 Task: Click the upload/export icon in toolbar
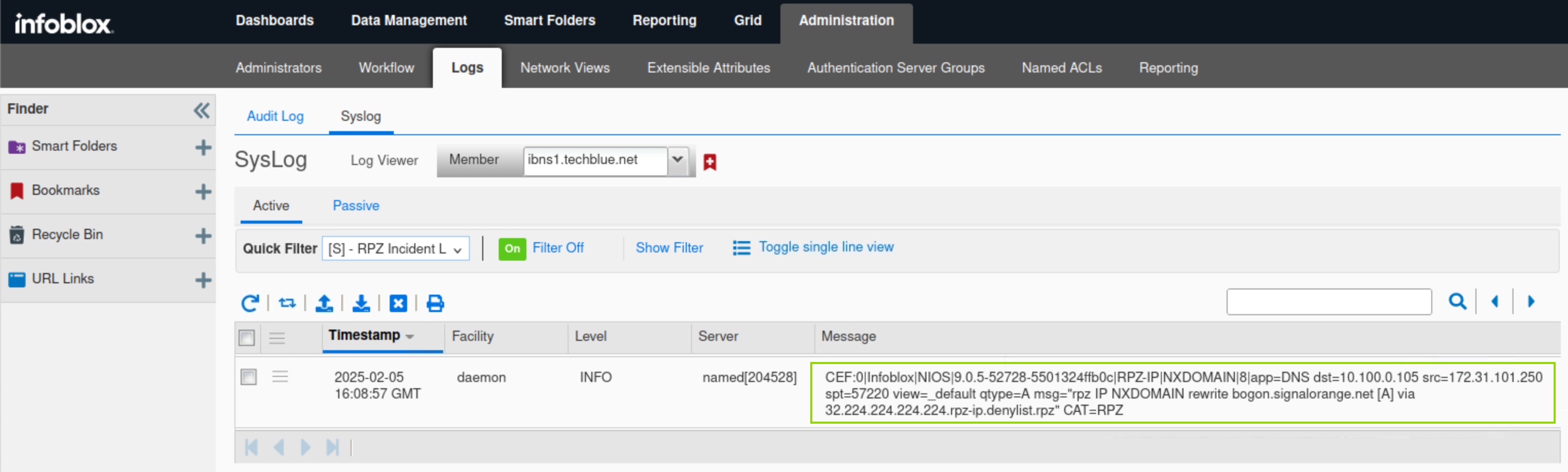[324, 303]
